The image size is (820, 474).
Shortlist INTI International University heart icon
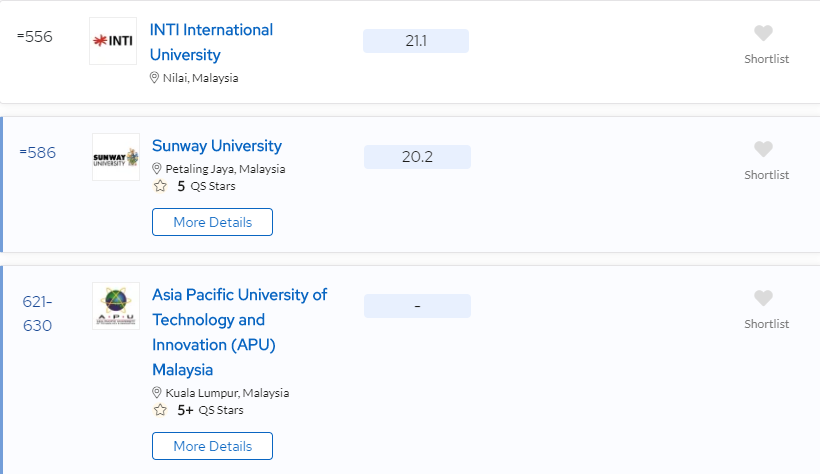[764, 33]
